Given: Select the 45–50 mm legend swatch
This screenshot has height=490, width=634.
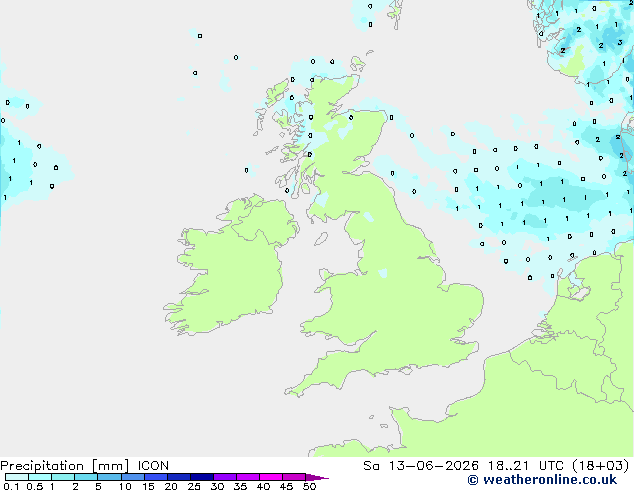Looking at the screenshot, I should (294, 477).
